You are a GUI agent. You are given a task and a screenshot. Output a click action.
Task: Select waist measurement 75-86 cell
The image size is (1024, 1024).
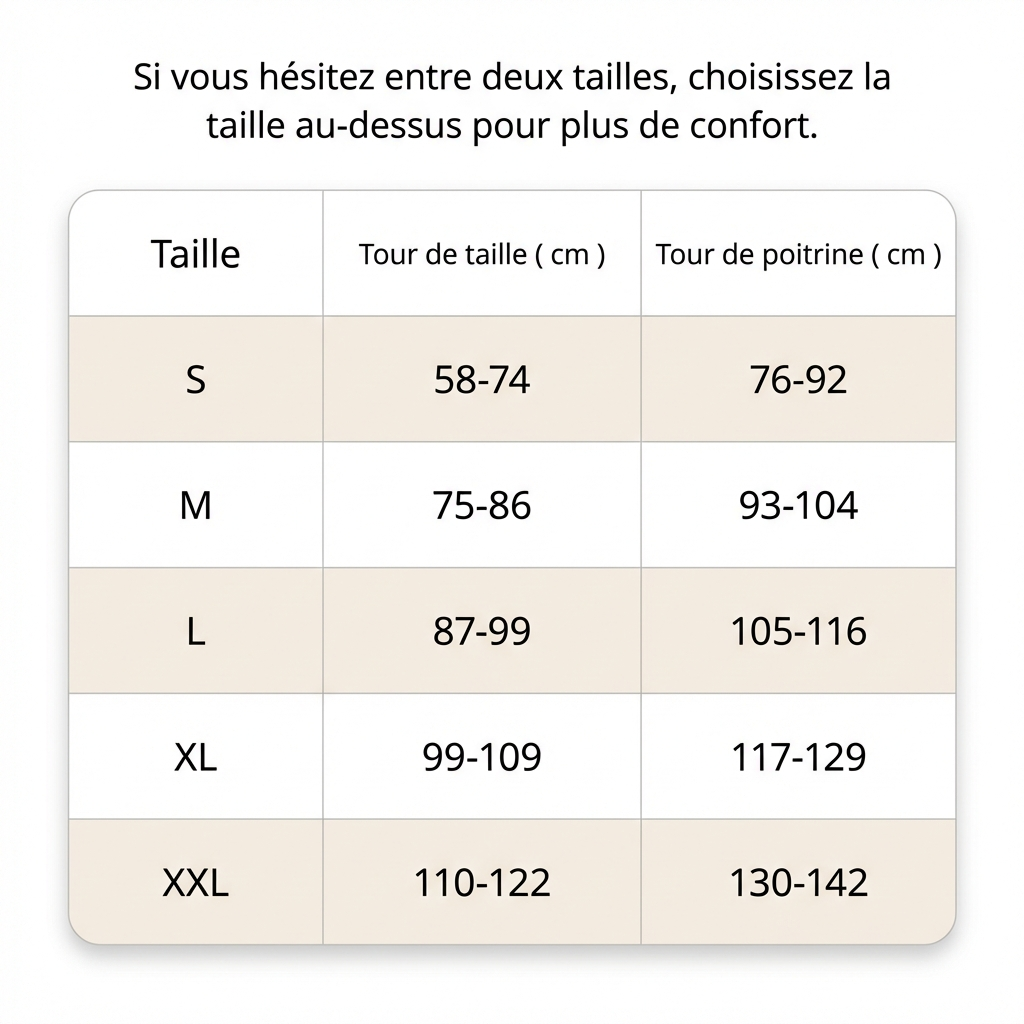pos(482,506)
